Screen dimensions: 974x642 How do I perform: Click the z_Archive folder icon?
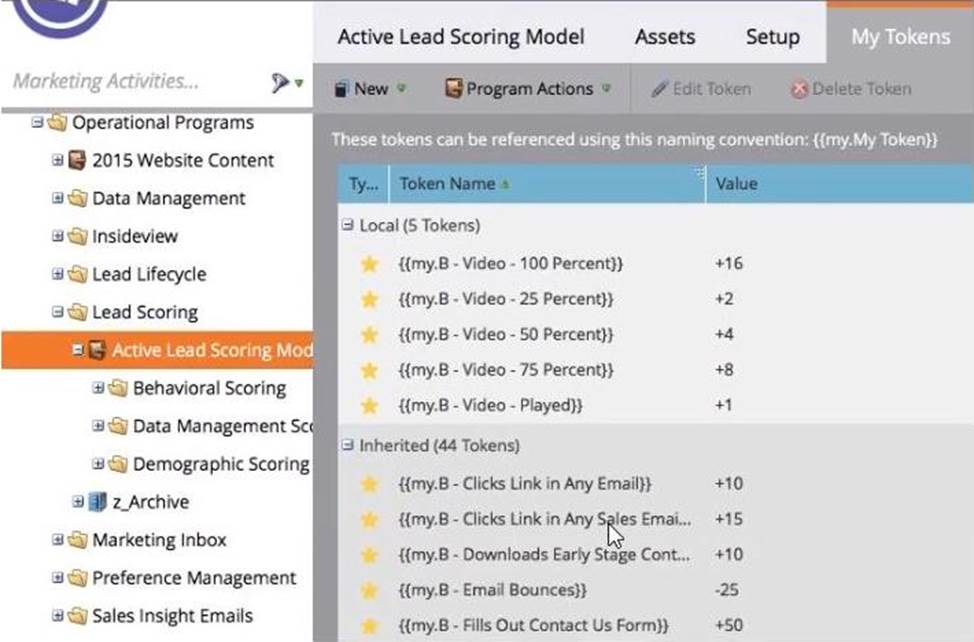coord(97,502)
